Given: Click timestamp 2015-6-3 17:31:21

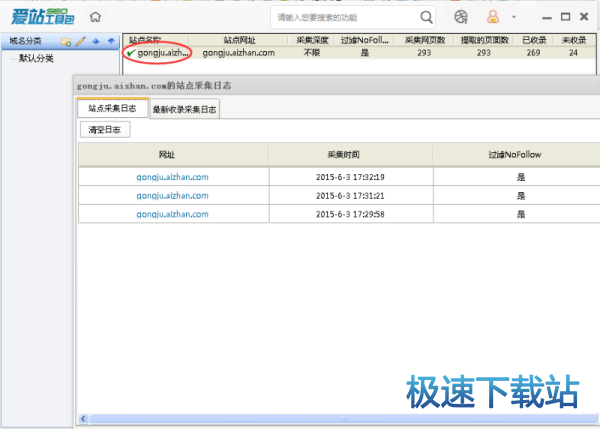Looking at the screenshot, I should 350,196.
